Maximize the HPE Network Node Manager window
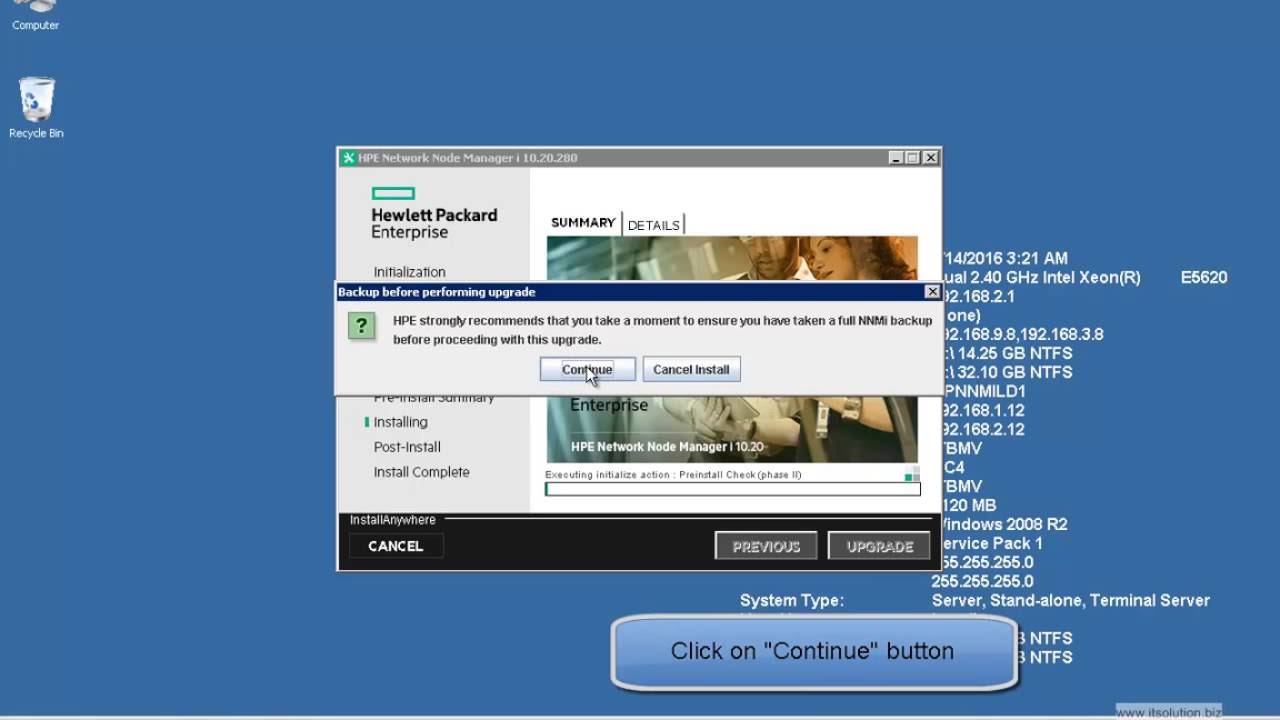Viewport: 1280px width, 720px height. click(x=913, y=158)
